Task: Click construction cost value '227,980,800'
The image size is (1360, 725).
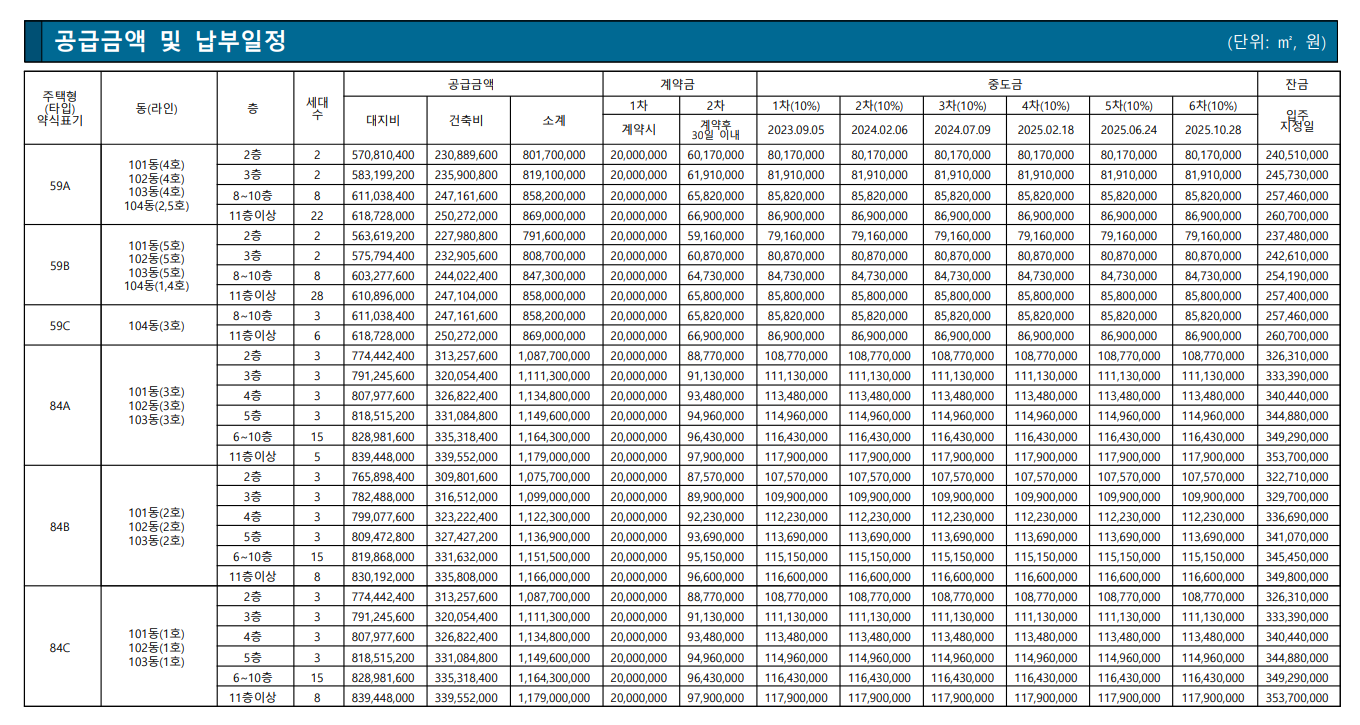Action: click(x=467, y=236)
